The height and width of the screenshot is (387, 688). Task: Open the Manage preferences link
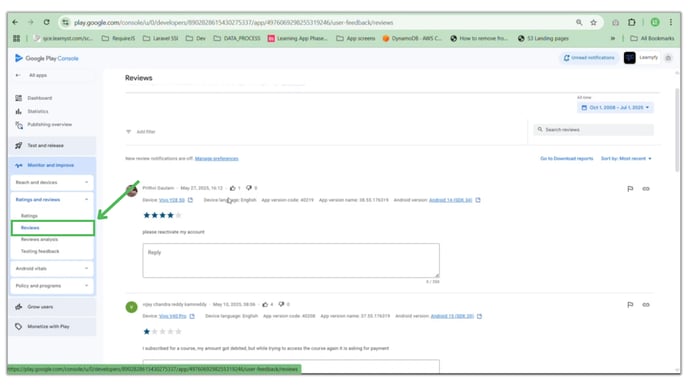click(x=217, y=159)
